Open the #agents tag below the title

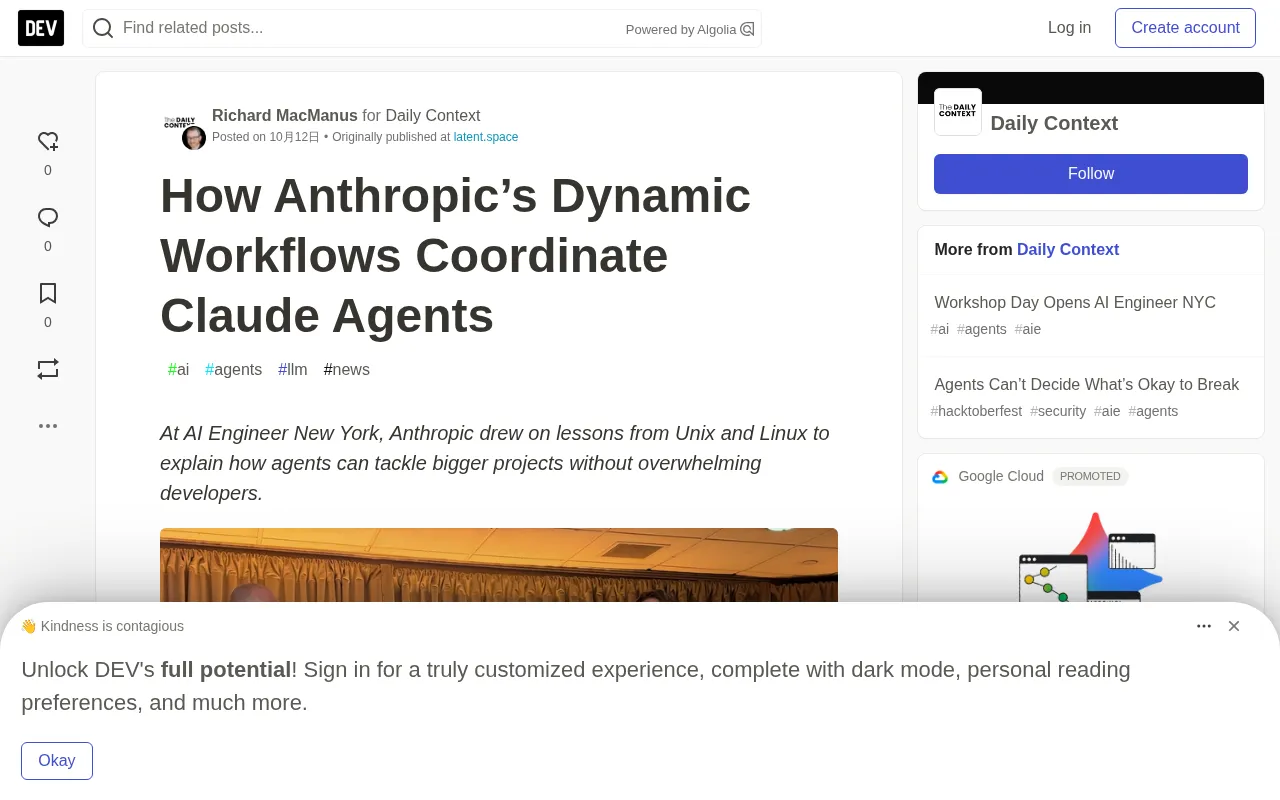pos(234,370)
